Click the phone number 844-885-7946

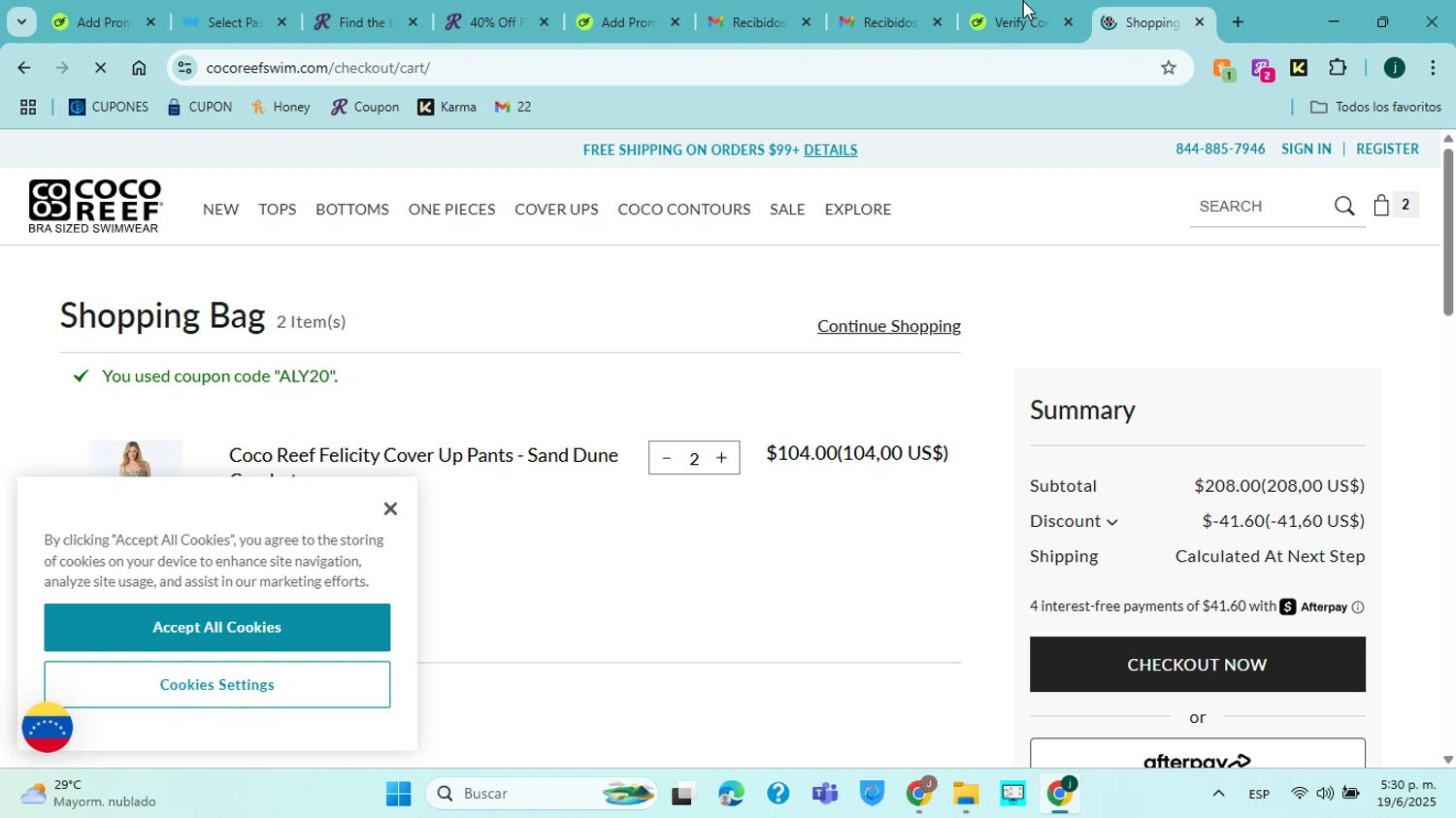click(x=1220, y=148)
